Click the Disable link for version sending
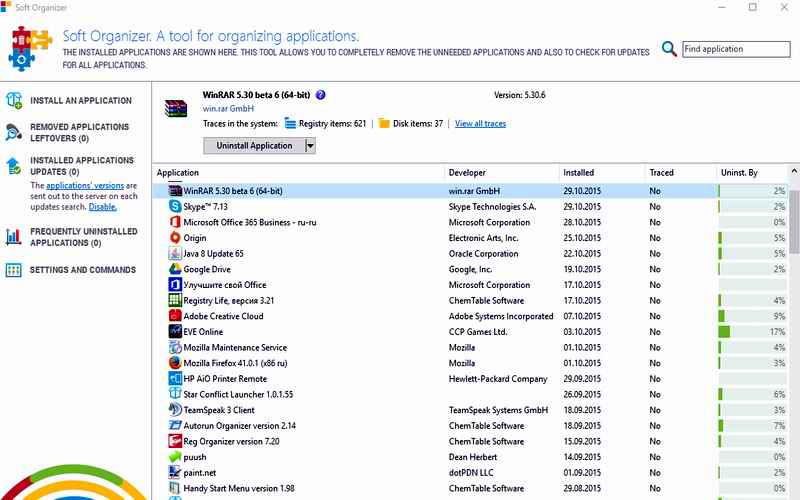 click(x=102, y=207)
